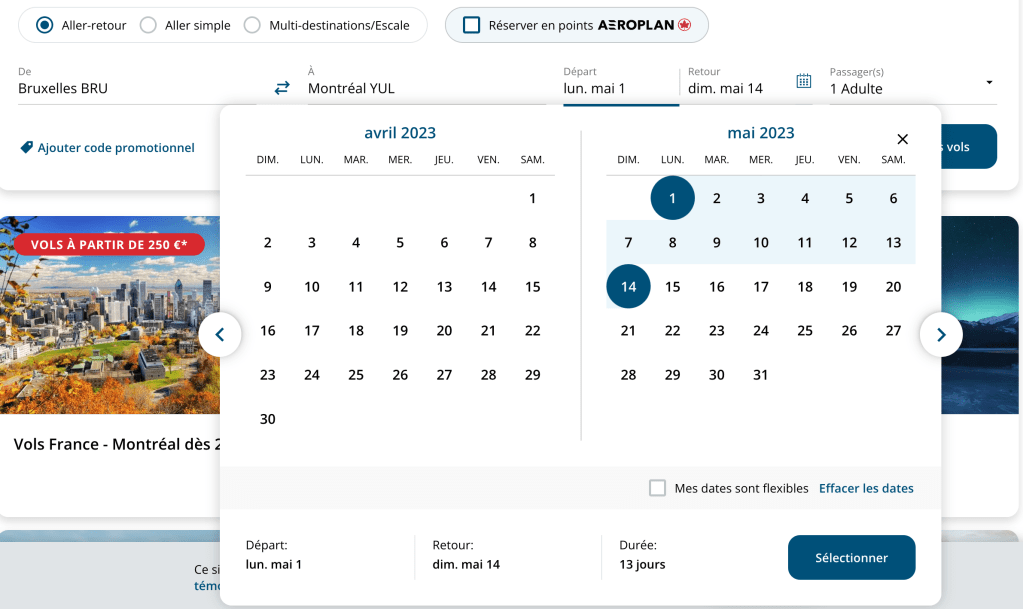The image size is (1023, 609).
Task: Close the date picker popup
Action: (902, 139)
